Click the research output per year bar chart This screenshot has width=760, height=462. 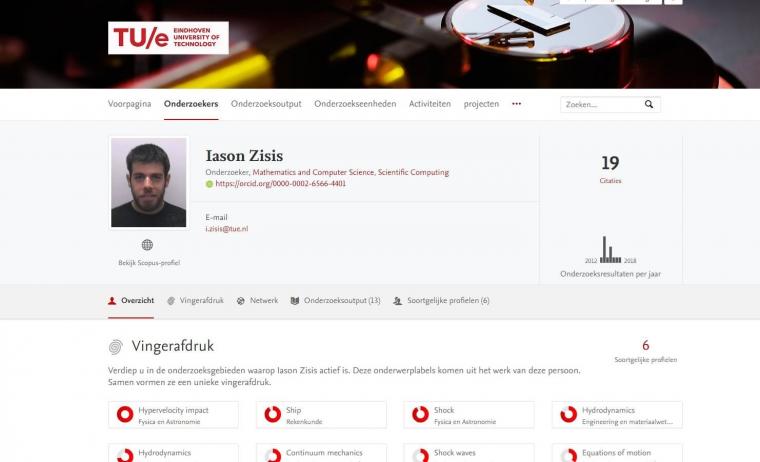(x=610, y=250)
